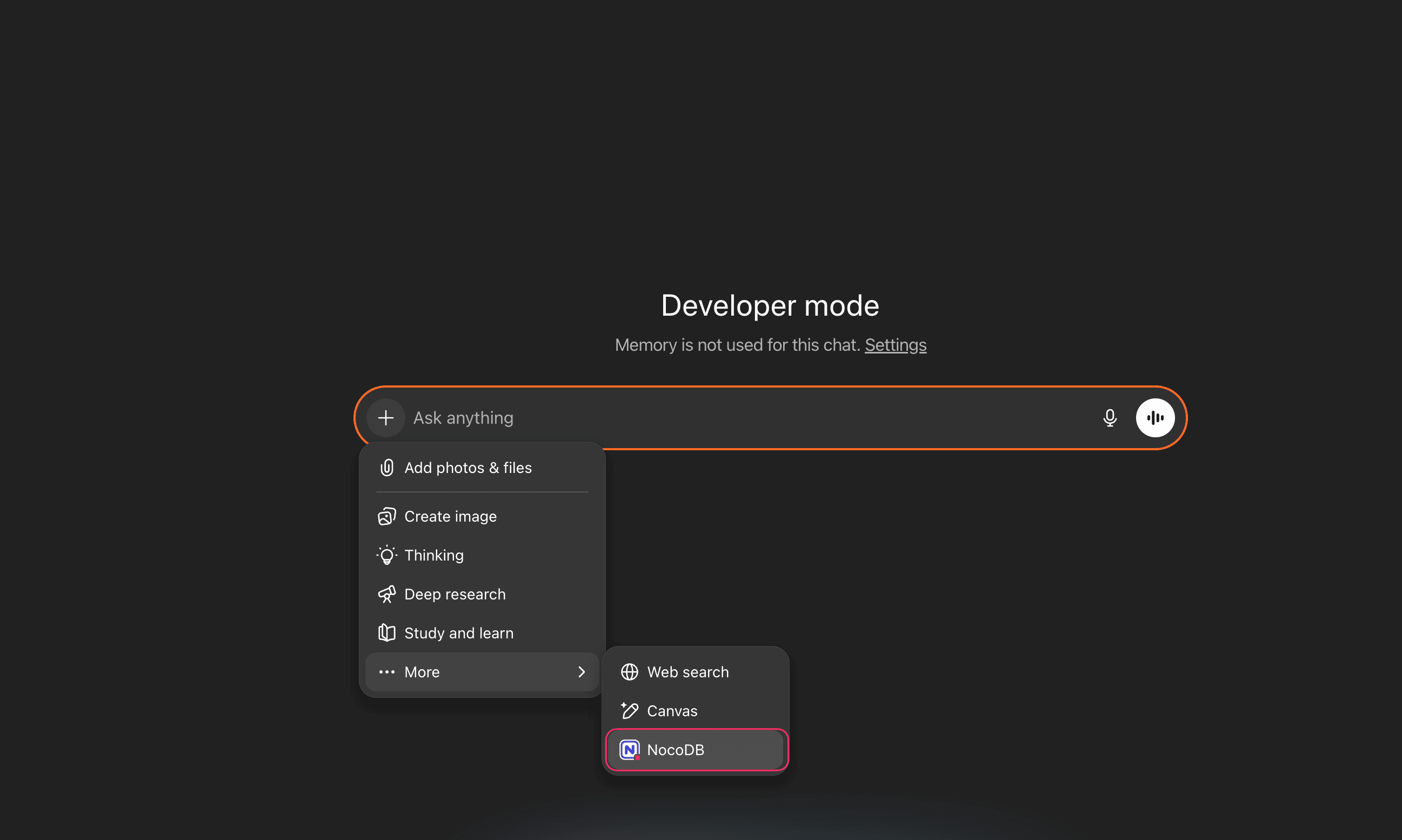Enable Web search in the submenu
The width and height of the screenshot is (1402, 840).
(687, 672)
